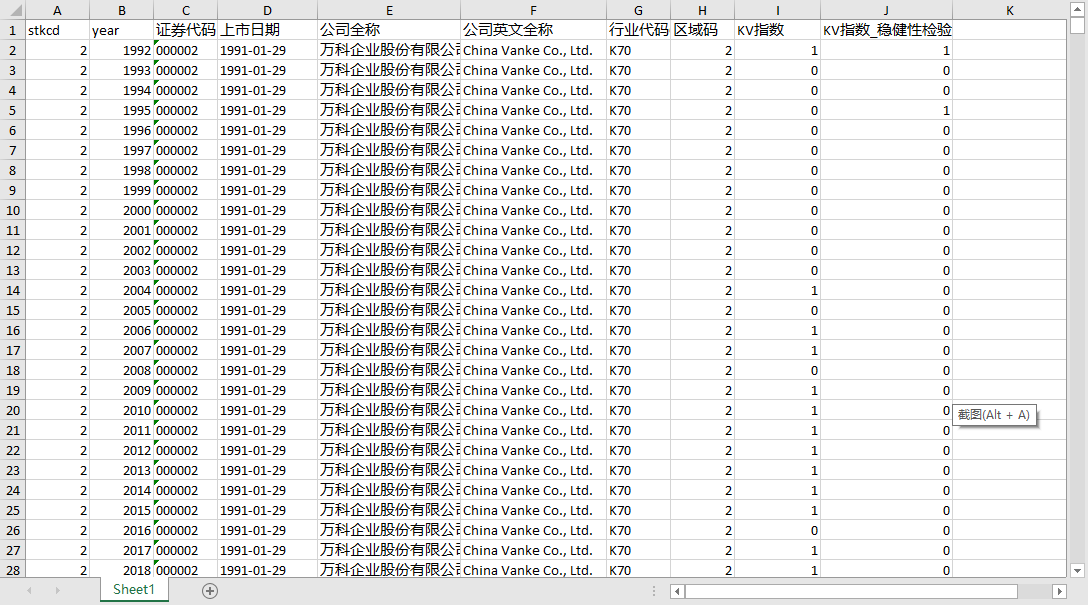Click the horizontal scrollbar thumb

point(851,591)
